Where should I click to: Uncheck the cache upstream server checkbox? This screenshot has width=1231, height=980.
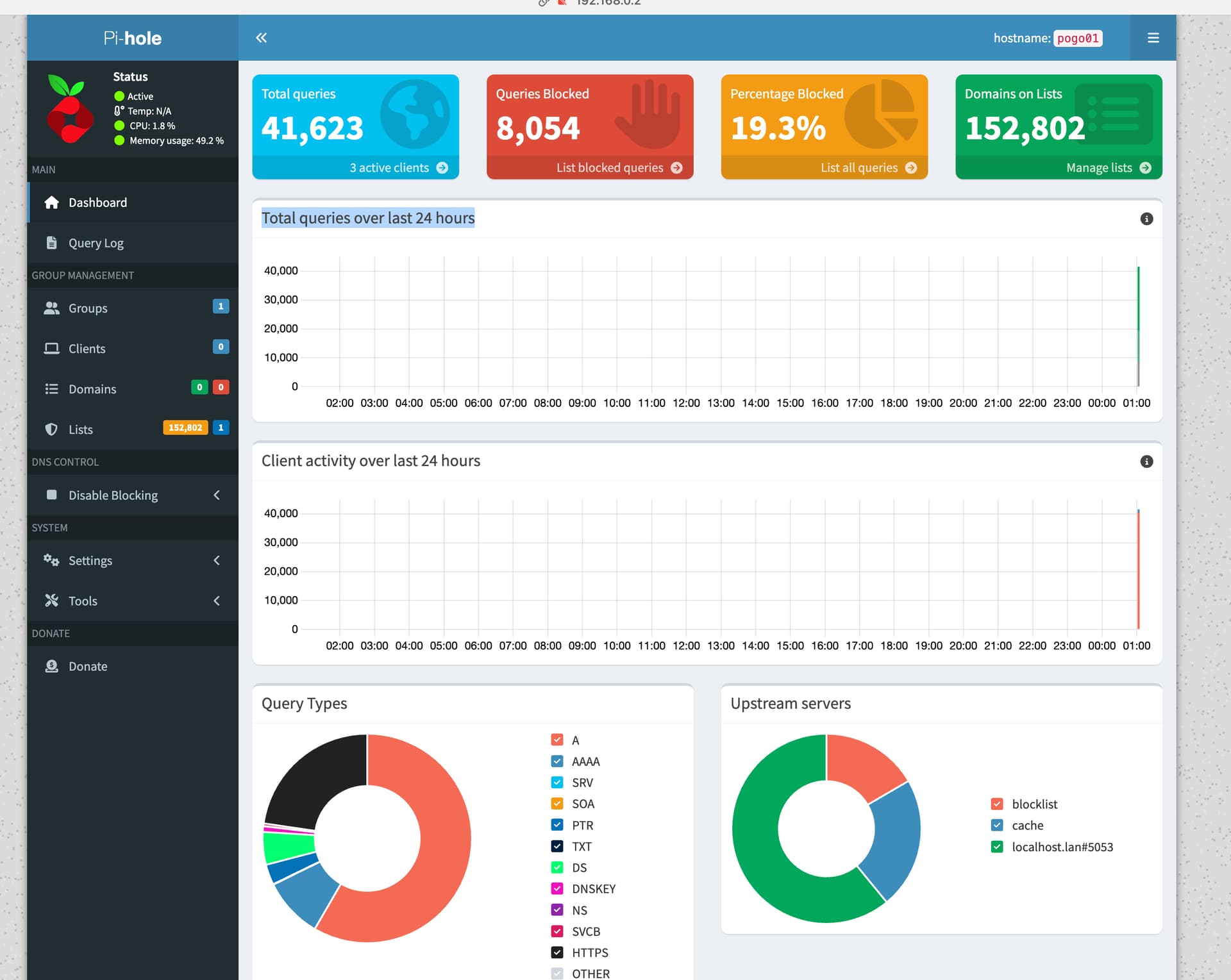(997, 826)
